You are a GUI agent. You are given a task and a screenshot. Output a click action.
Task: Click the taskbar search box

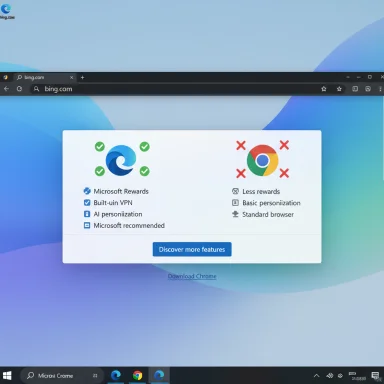[62, 376]
